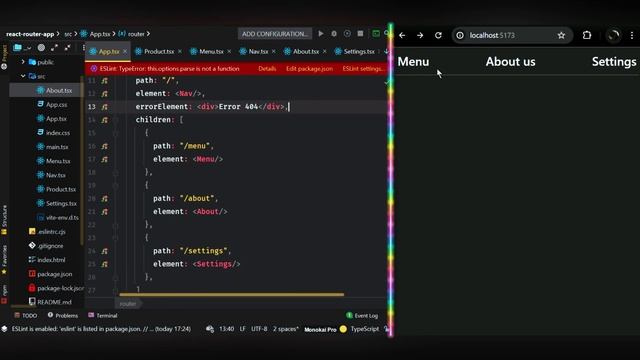Viewport: 640px width, 360px height.
Task: Close the App.tsx tab
Action: 125,51
